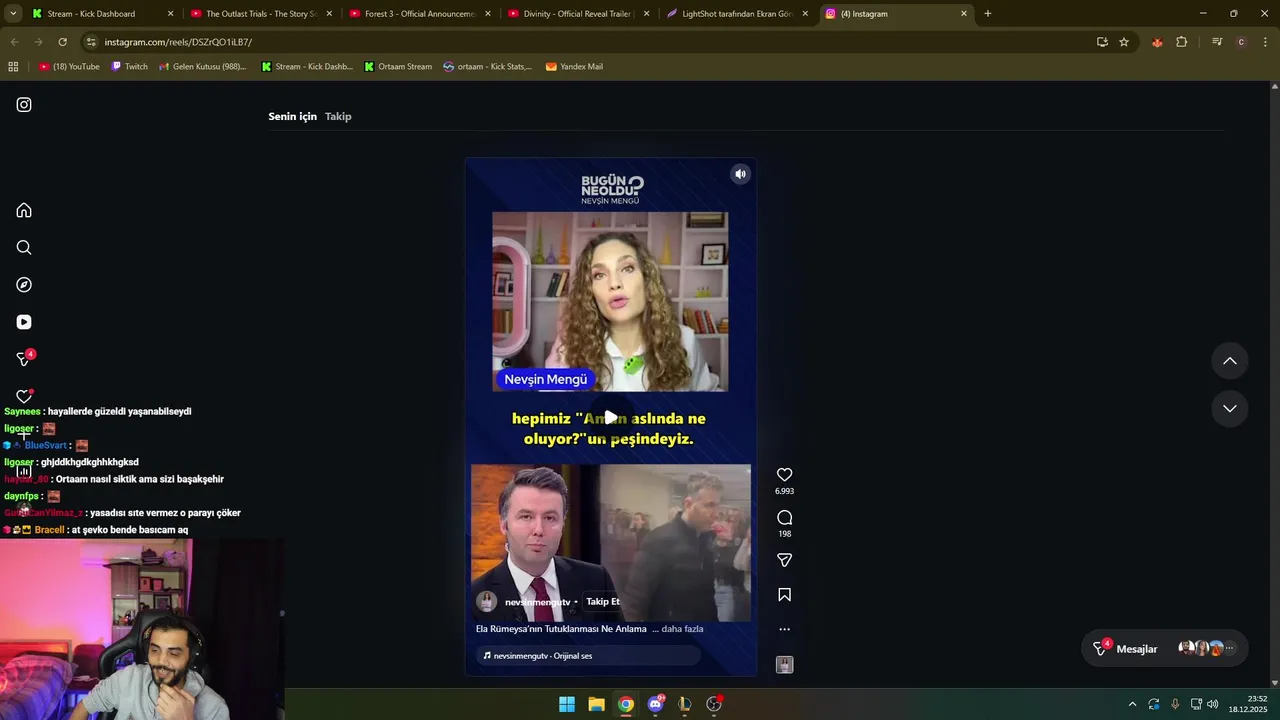Open Chrome from the taskbar

click(x=625, y=704)
